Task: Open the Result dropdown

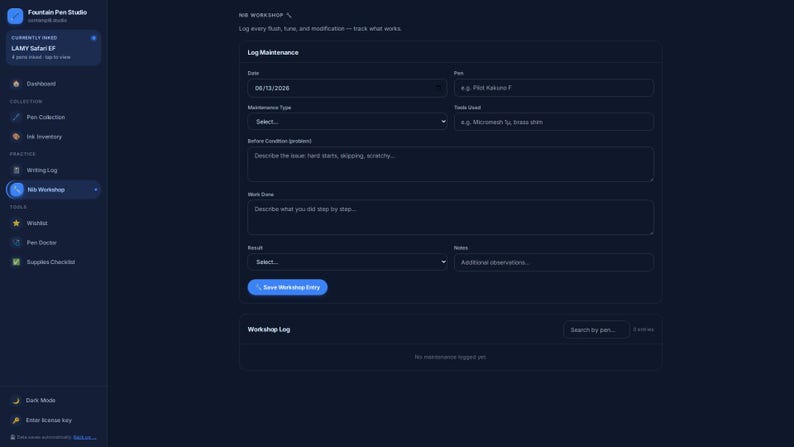Action: click(x=347, y=262)
